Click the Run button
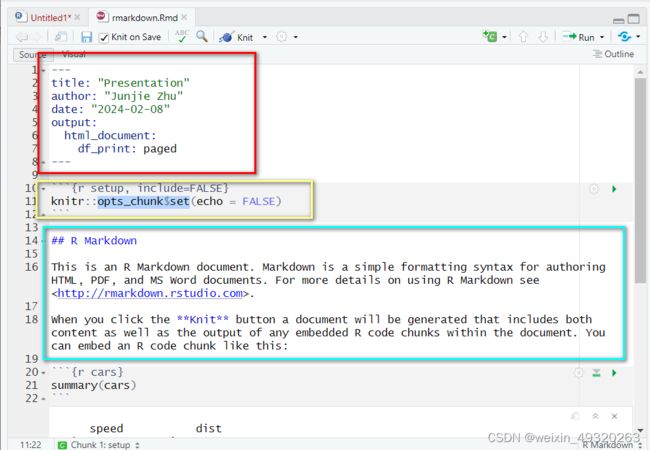The width and height of the screenshot is (650, 450). click(579, 37)
